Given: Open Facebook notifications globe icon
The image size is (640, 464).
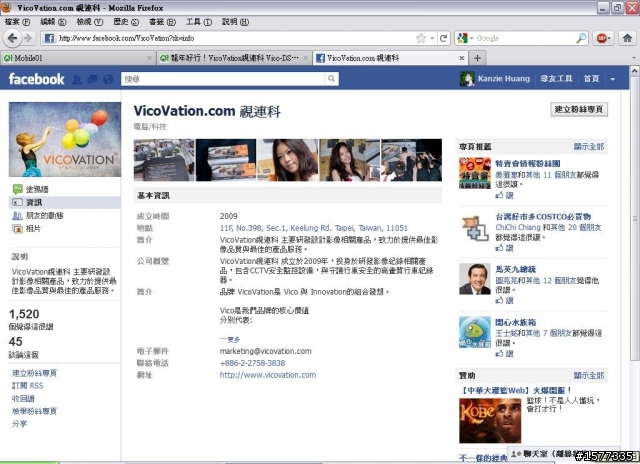Looking at the screenshot, I should 108,79.
